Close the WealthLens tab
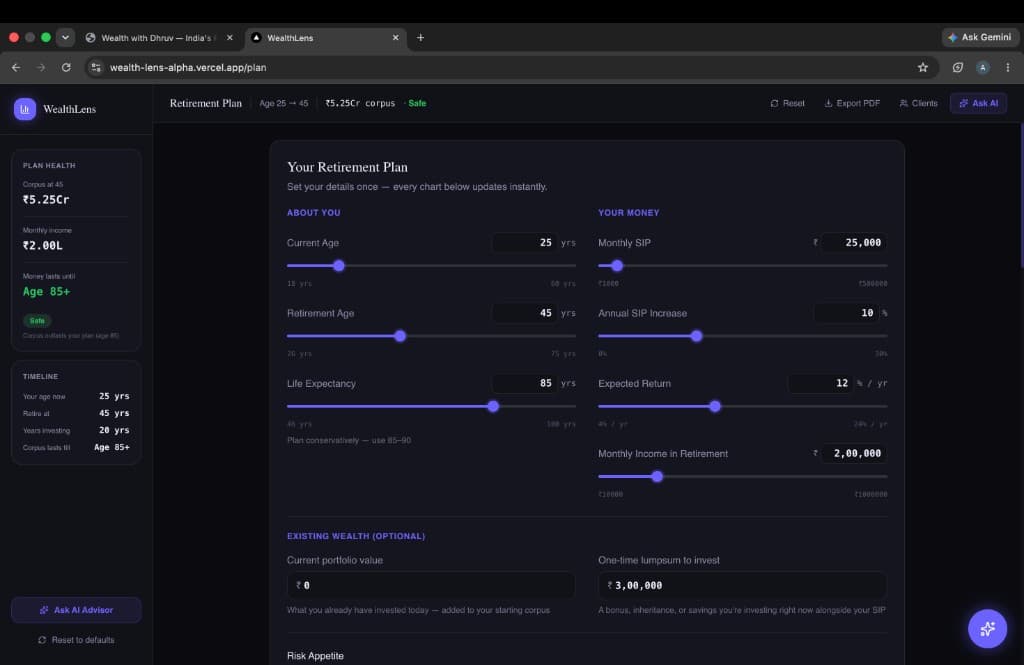Image resolution: width=1024 pixels, height=665 pixels. [395, 38]
